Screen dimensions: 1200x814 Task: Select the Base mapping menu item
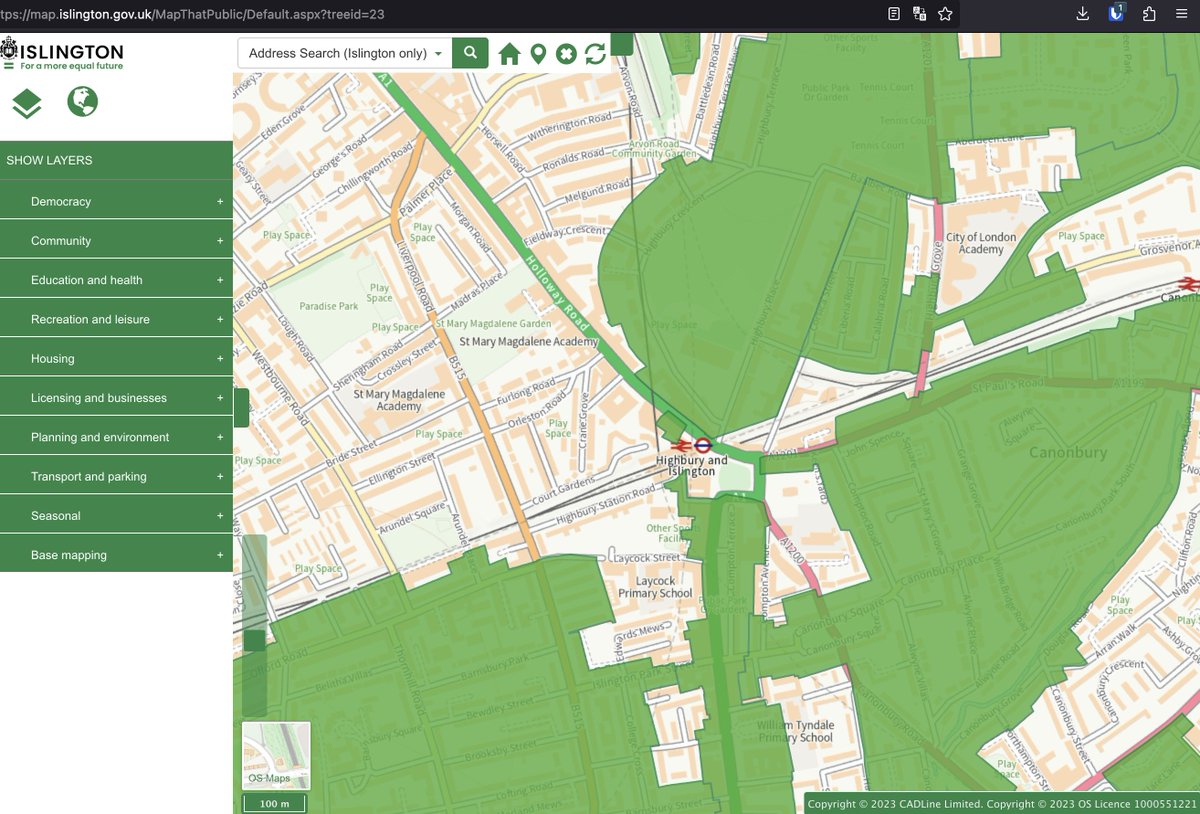coord(116,555)
